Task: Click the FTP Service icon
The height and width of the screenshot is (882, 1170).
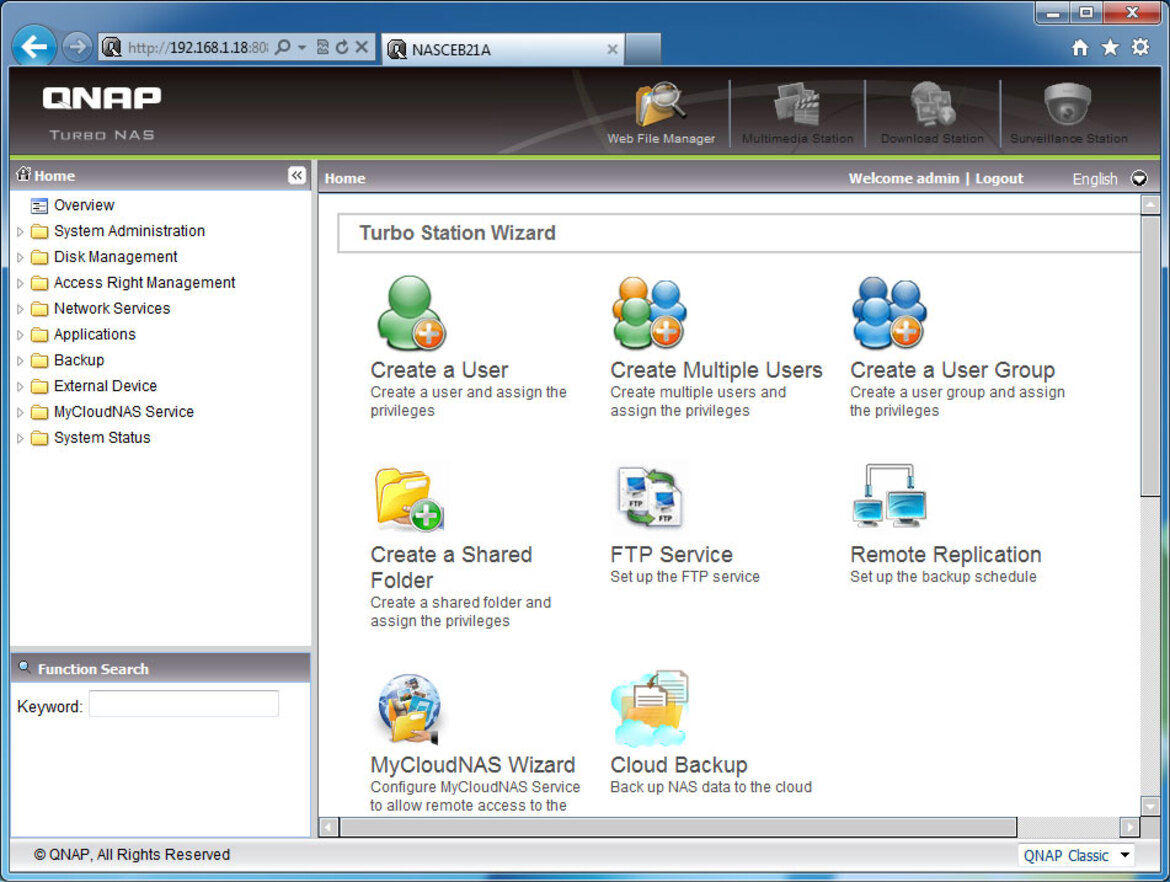Action: point(648,497)
